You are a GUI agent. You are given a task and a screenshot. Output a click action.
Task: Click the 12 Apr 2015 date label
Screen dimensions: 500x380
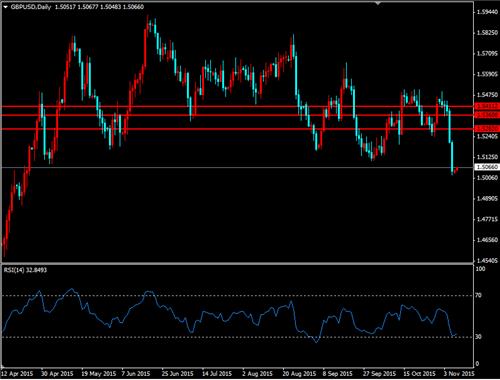pos(17,373)
